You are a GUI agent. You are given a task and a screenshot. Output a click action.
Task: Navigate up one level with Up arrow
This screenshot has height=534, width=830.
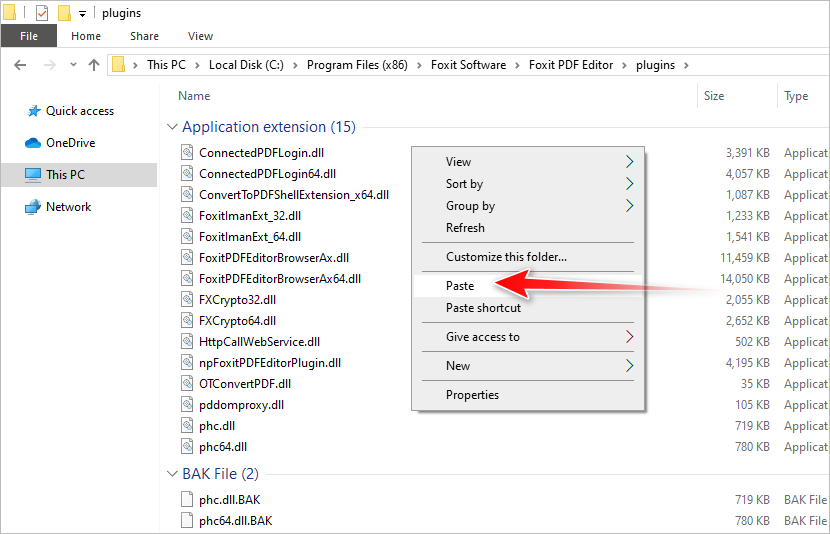click(x=94, y=65)
